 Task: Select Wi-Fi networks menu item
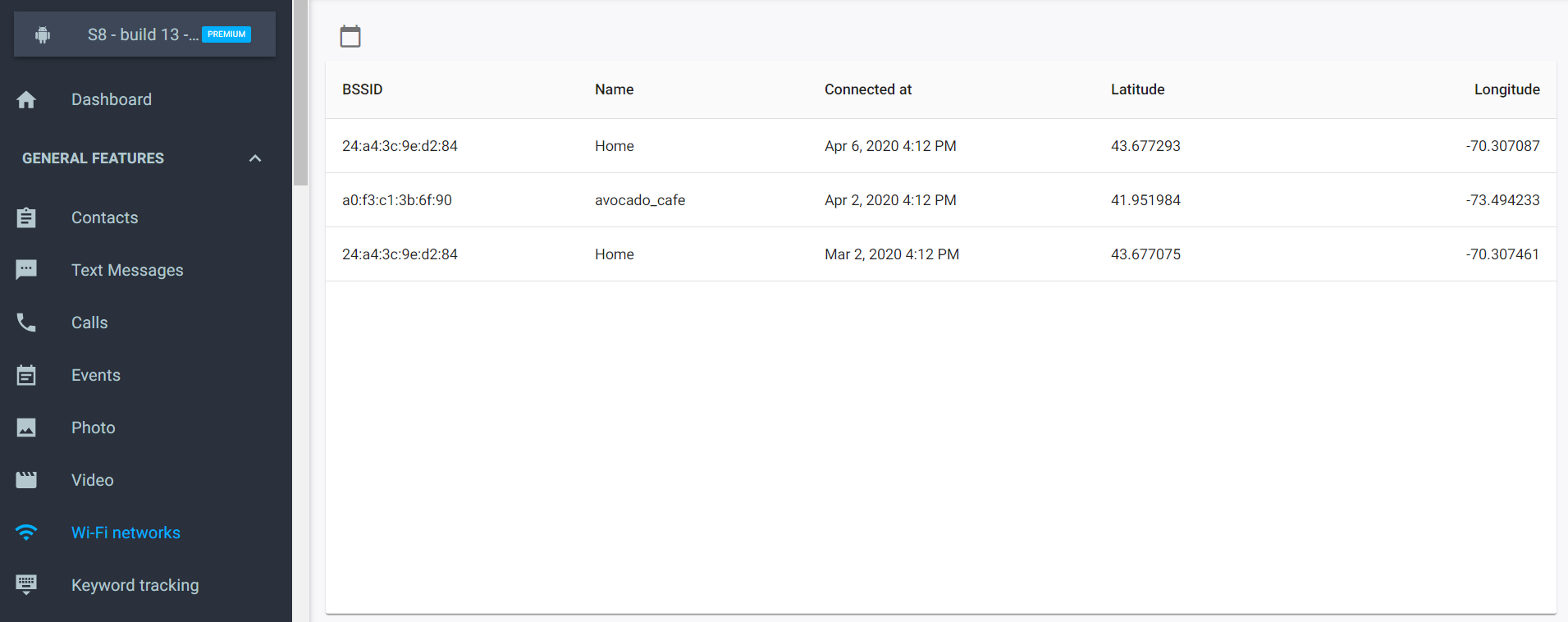click(126, 533)
